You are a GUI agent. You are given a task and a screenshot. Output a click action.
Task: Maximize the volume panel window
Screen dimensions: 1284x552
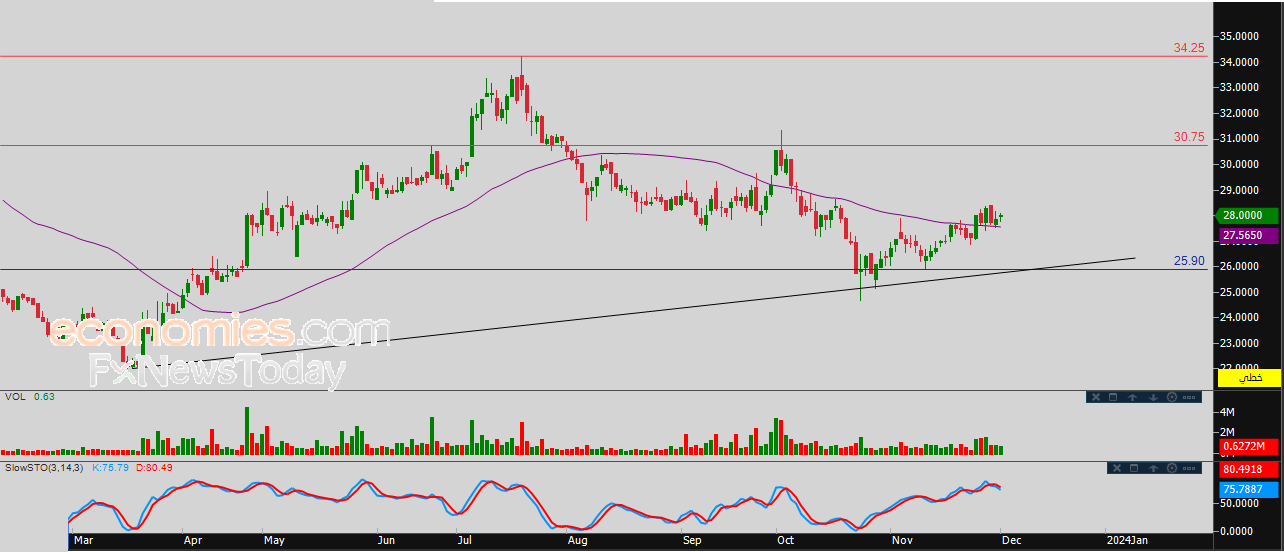[x=1112, y=397]
